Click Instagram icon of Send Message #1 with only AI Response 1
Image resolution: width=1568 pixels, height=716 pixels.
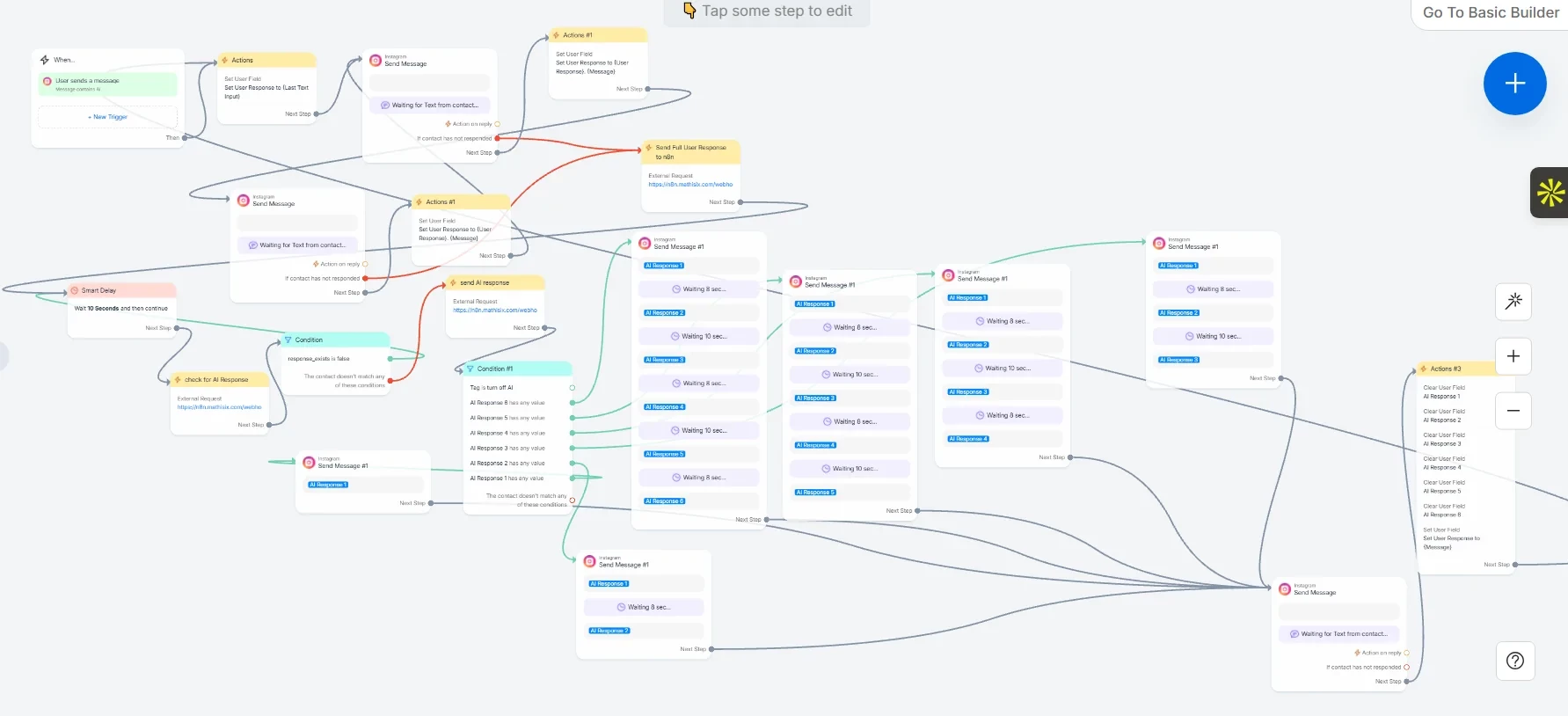(x=309, y=463)
